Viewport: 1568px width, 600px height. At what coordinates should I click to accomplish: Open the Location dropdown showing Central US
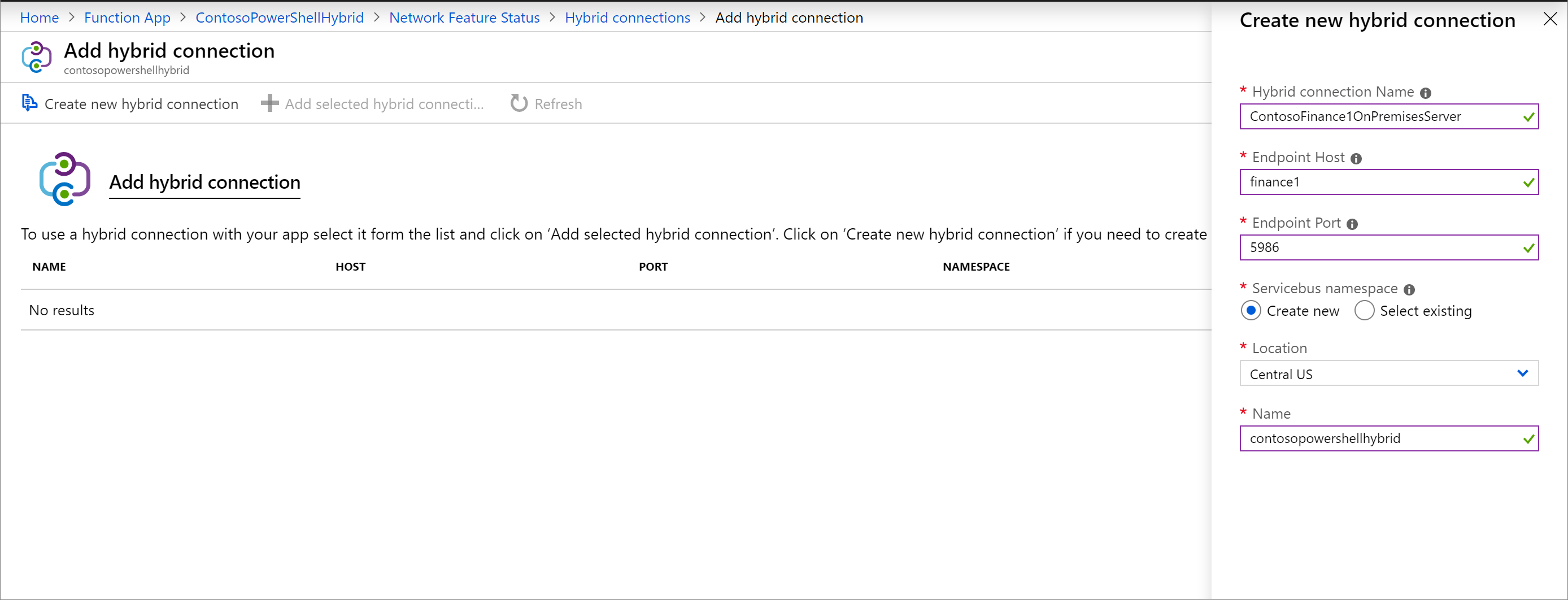[x=1388, y=373]
